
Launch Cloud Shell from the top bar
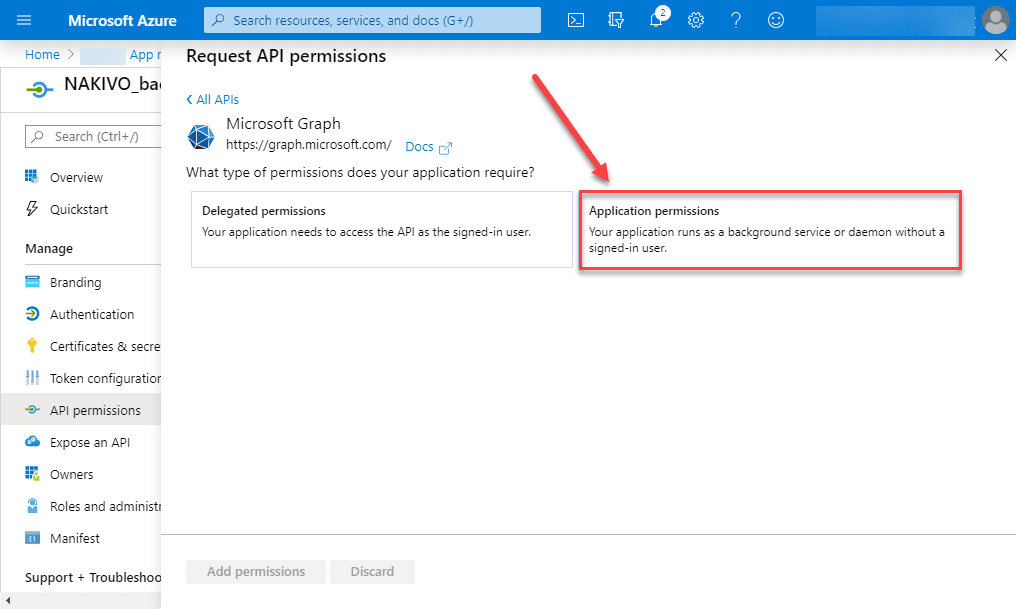[x=576, y=20]
